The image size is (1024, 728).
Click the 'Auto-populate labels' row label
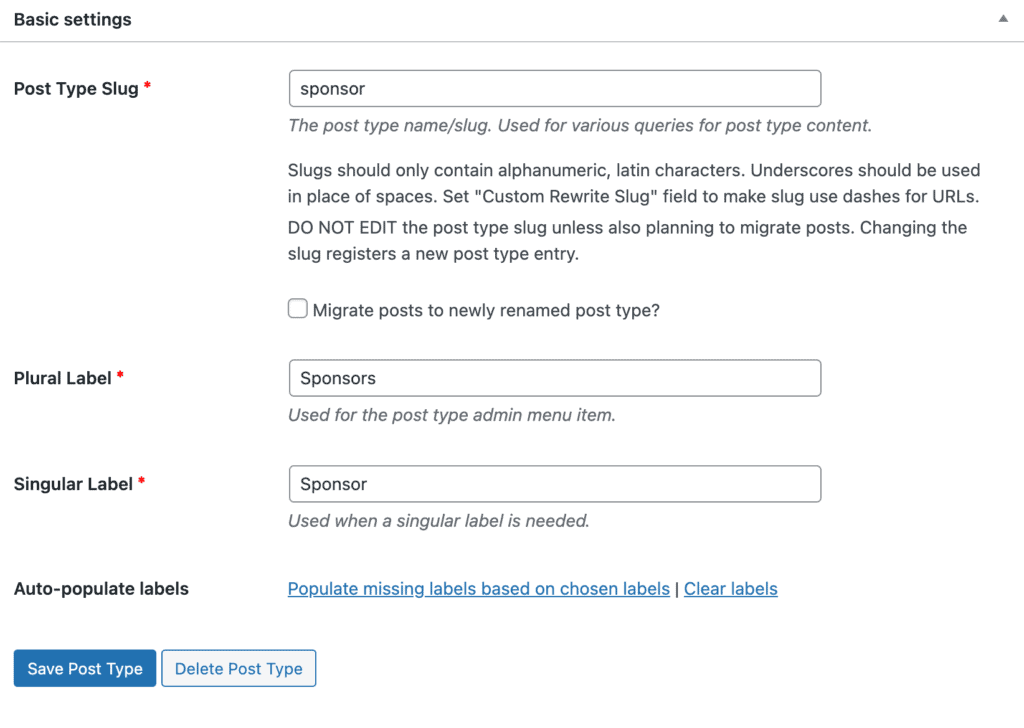(x=101, y=589)
